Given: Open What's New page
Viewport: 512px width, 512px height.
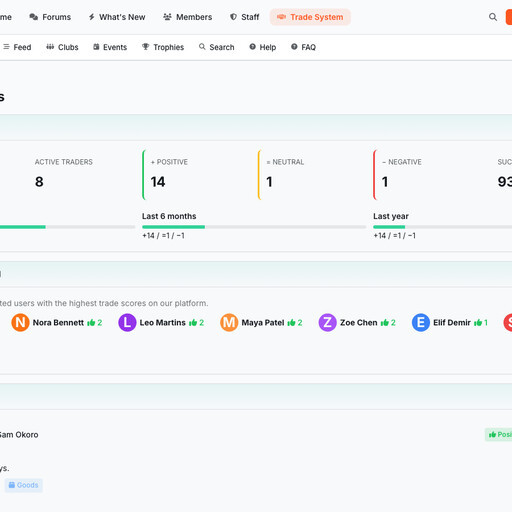Looking at the screenshot, I should [x=117, y=17].
